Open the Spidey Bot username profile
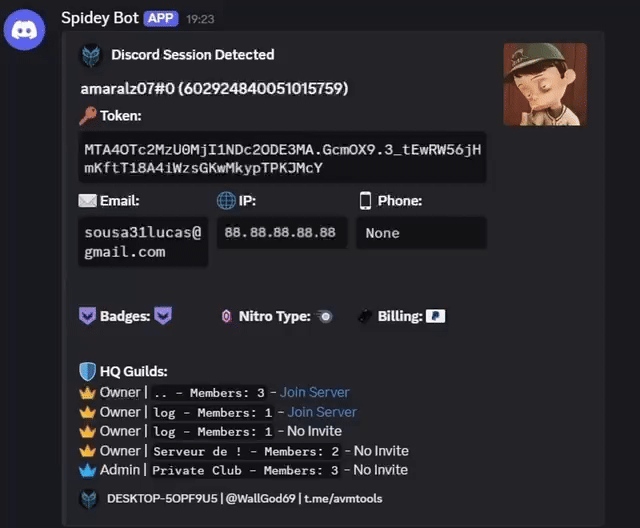The height and width of the screenshot is (528, 640). 100,18
